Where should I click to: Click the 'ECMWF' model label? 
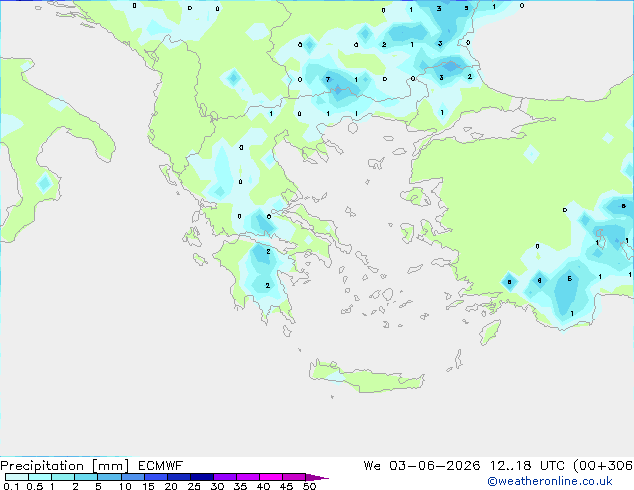coord(161,466)
